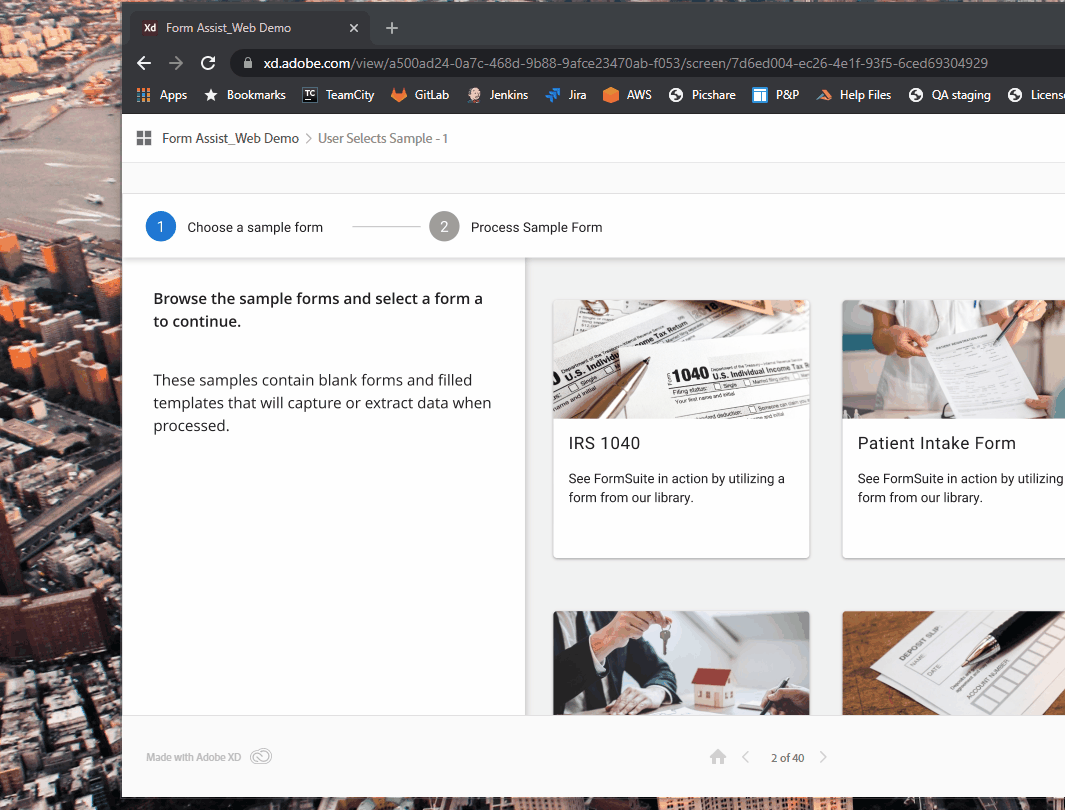Go to next prototype screen arrow
This screenshot has height=810, width=1065.
(x=823, y=757)
